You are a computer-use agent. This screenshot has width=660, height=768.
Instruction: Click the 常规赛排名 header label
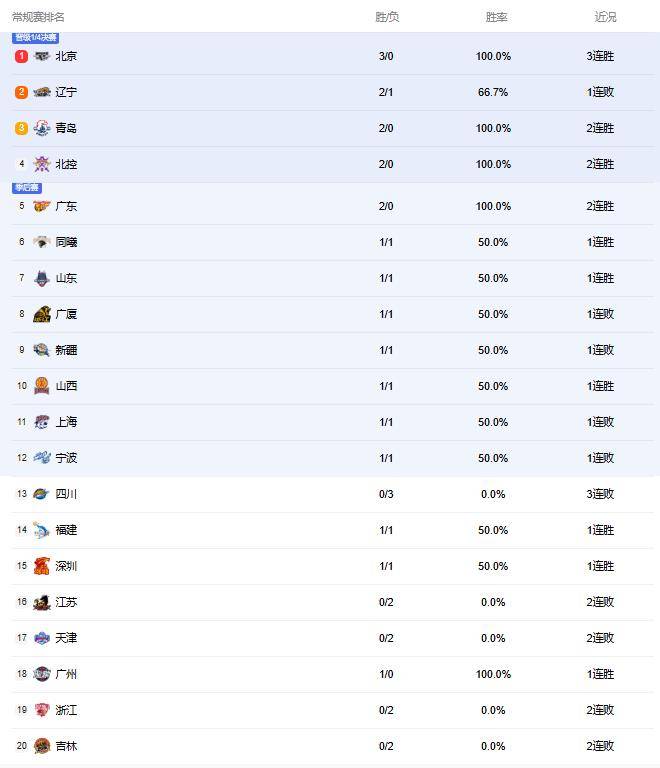[39, 17]
